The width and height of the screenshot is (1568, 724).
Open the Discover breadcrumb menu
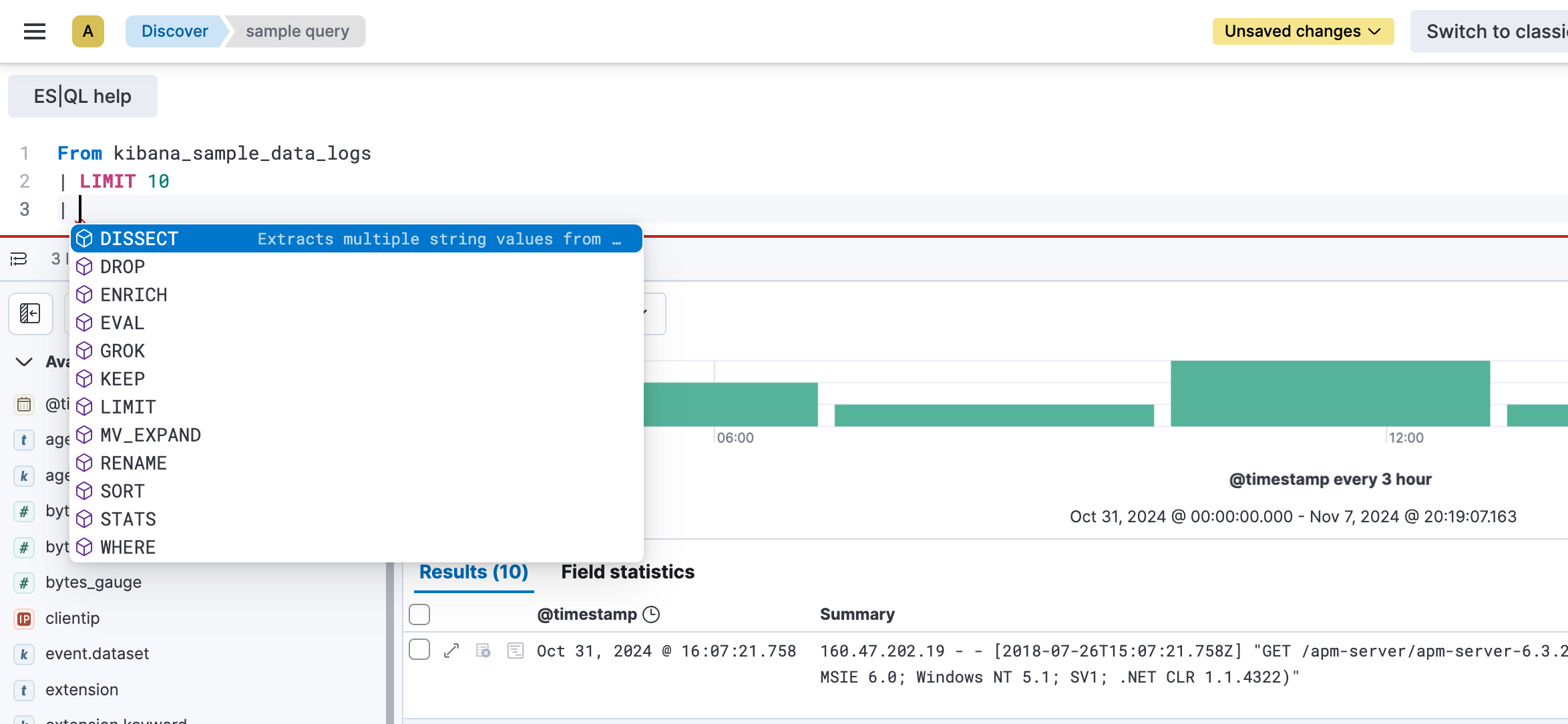[x=174, y=31]
